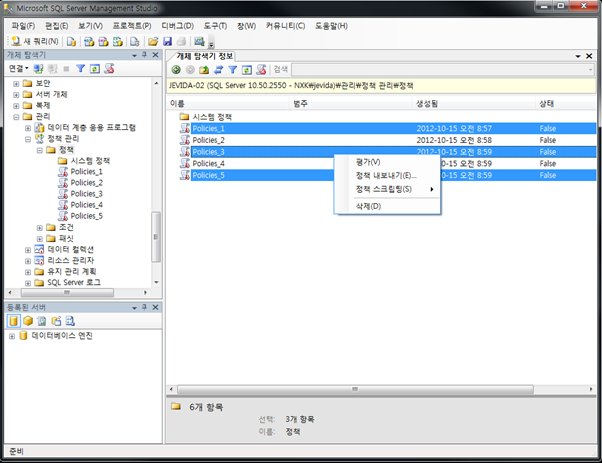This screenshot has height=463, width=602.
Task: Click the Database Engine Query icon in main toolbar
Action: [71, 41]
